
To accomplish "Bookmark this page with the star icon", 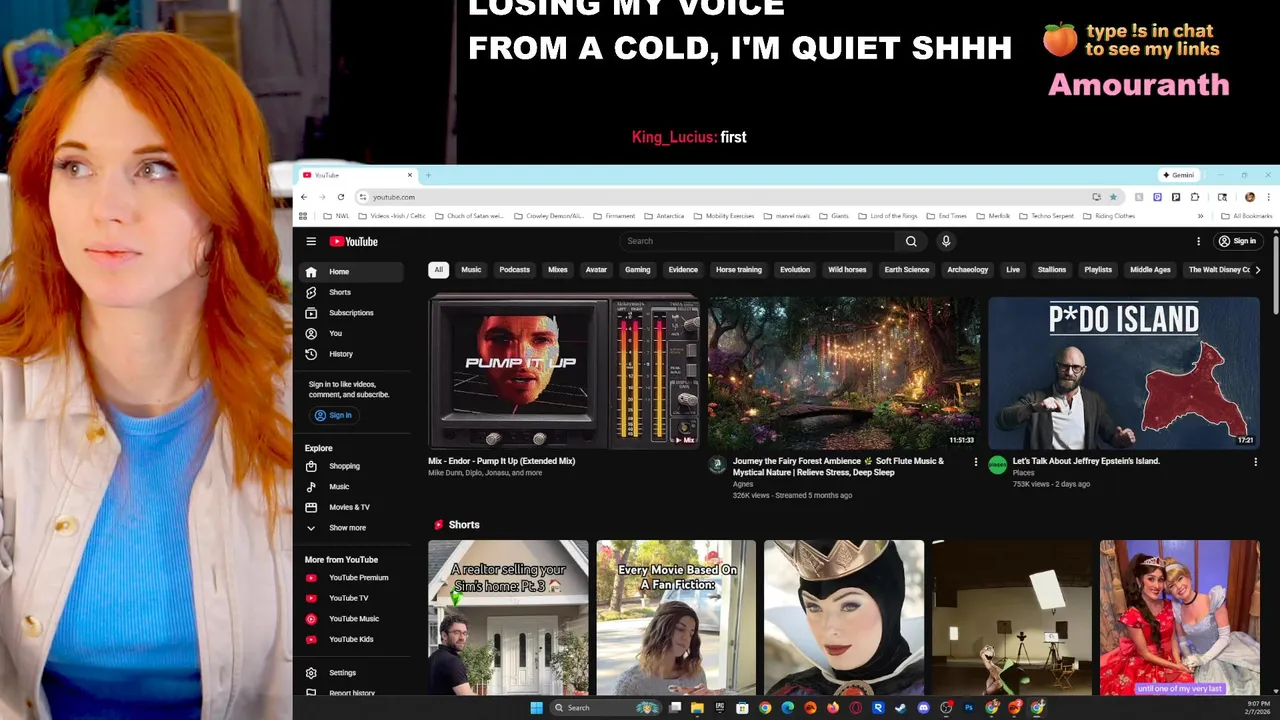I will (1113, 197).
